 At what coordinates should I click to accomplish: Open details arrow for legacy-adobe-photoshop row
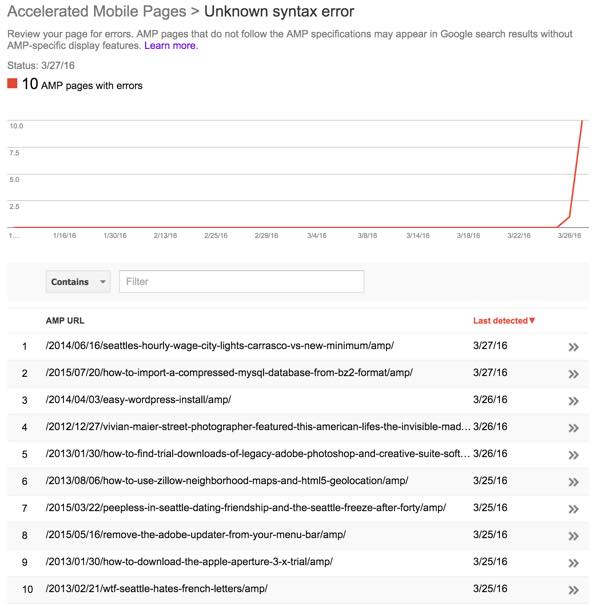coord(573,454)
